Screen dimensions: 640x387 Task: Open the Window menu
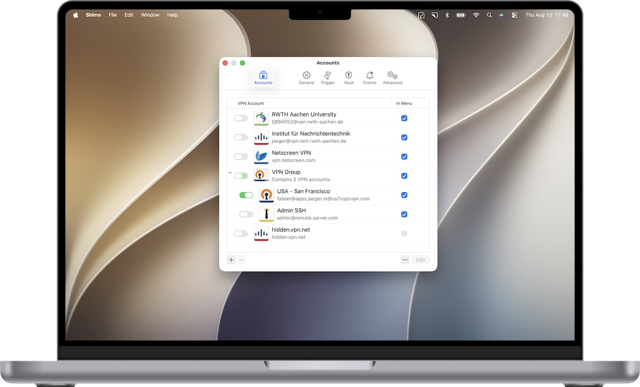tap(150, 15)
